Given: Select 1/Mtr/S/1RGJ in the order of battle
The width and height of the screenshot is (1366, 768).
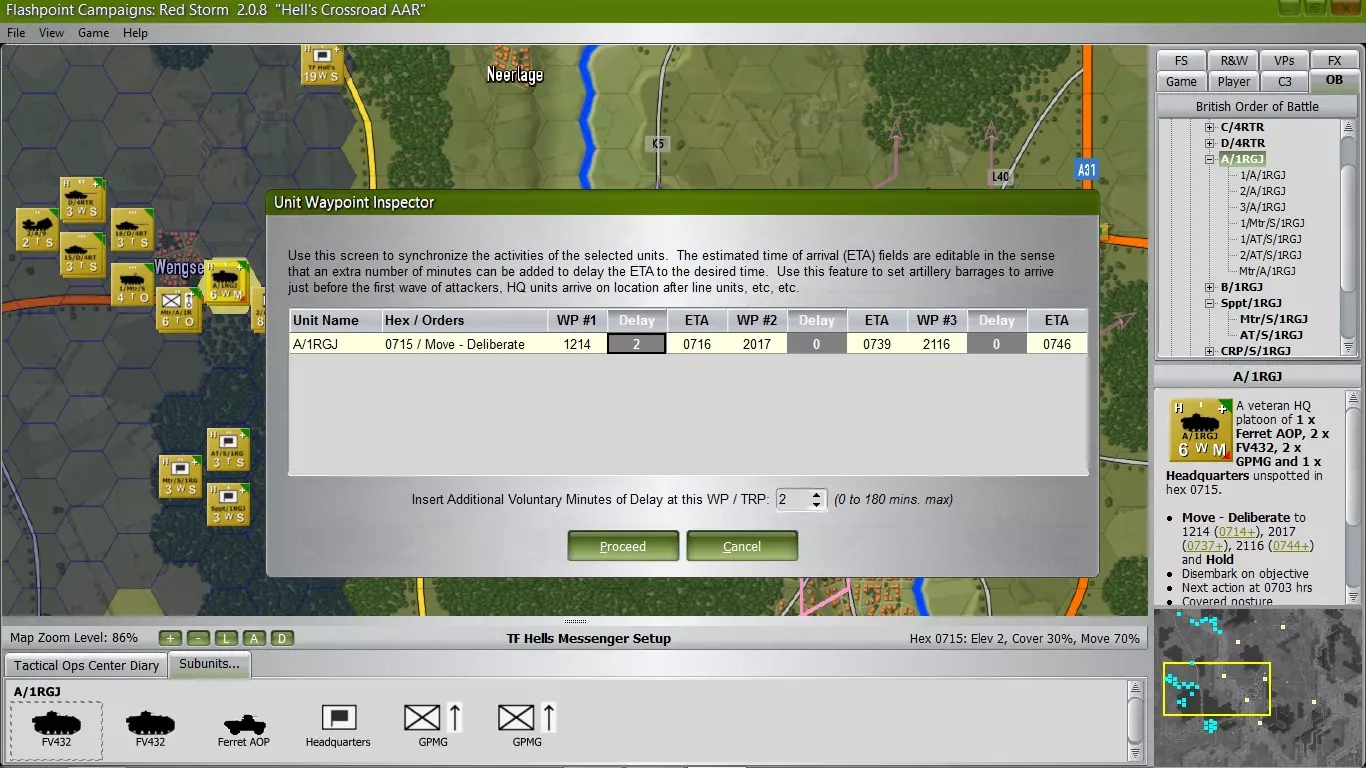Looking at the screenshot, I should click(1272, 223).
